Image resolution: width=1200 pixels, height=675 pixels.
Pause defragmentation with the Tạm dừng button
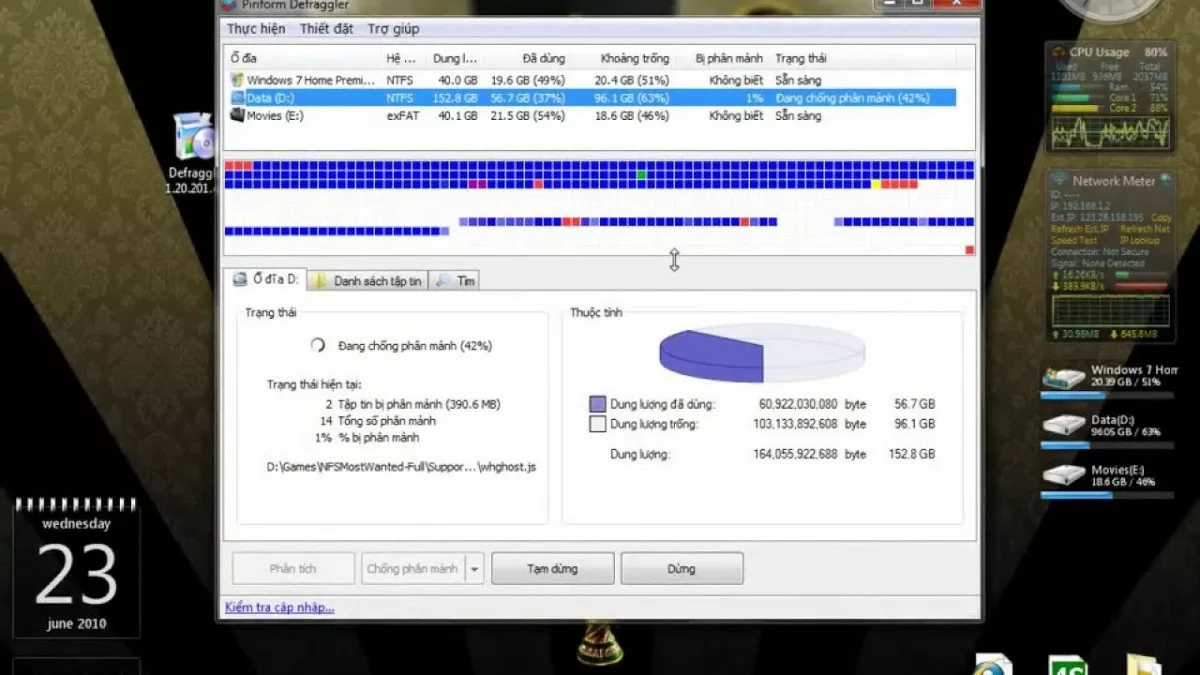(x=552, y=568)
